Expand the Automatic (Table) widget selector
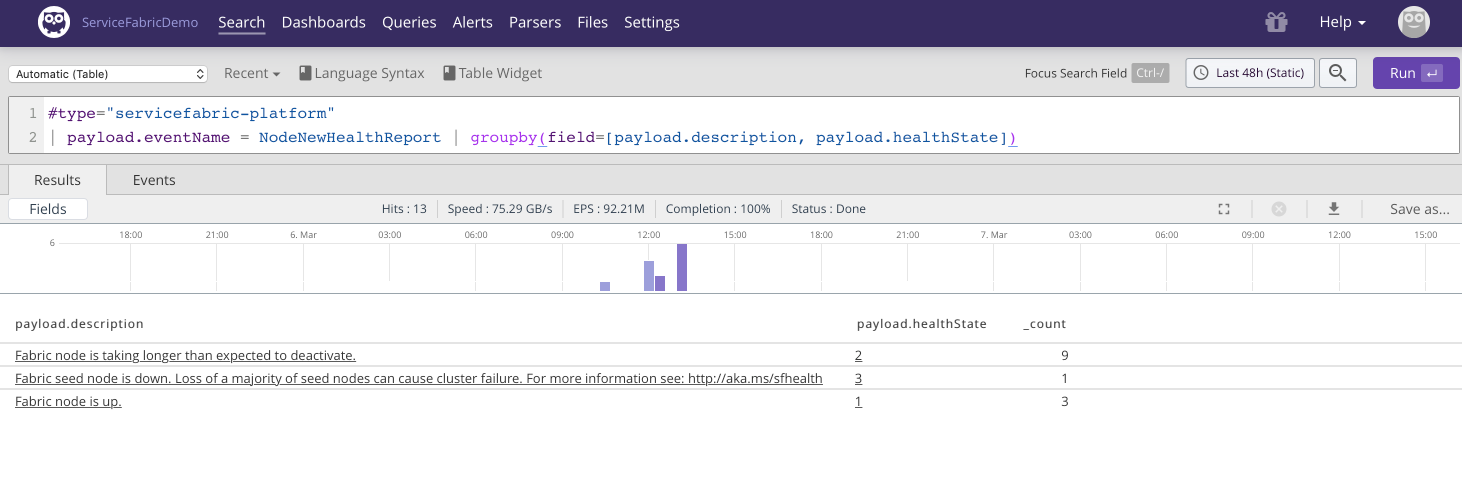 point(108,74)
